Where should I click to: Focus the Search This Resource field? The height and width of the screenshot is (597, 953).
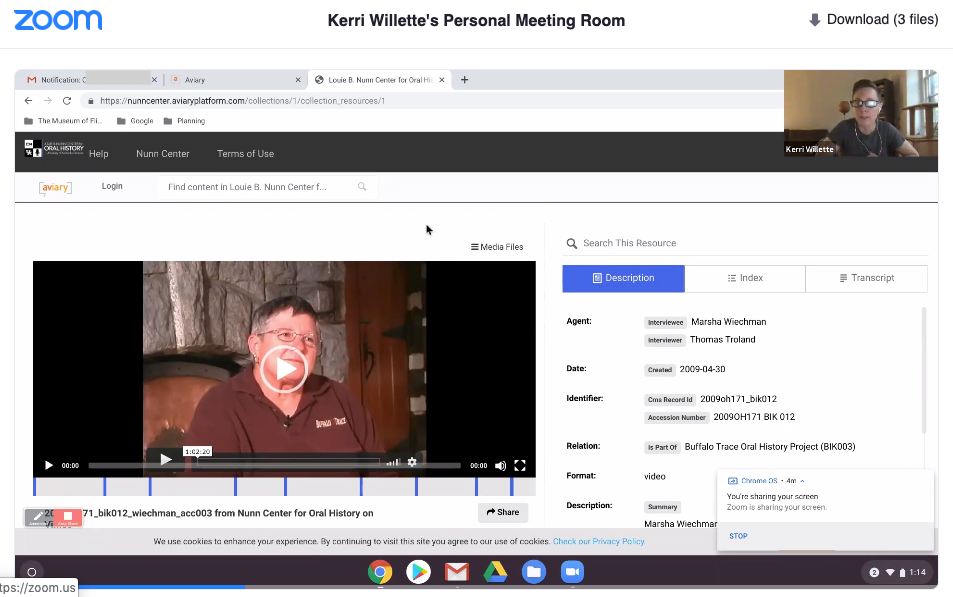[746, 243]
